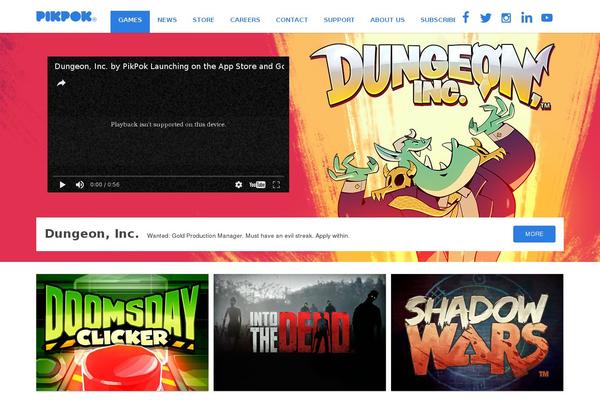Open PikPok's Twitter profile
Viewport: 600px width, 400px height.
coord(486,18)
